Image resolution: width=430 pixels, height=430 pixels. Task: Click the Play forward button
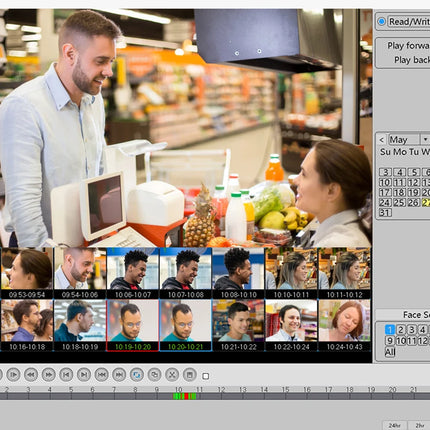(x=408, y=45)
